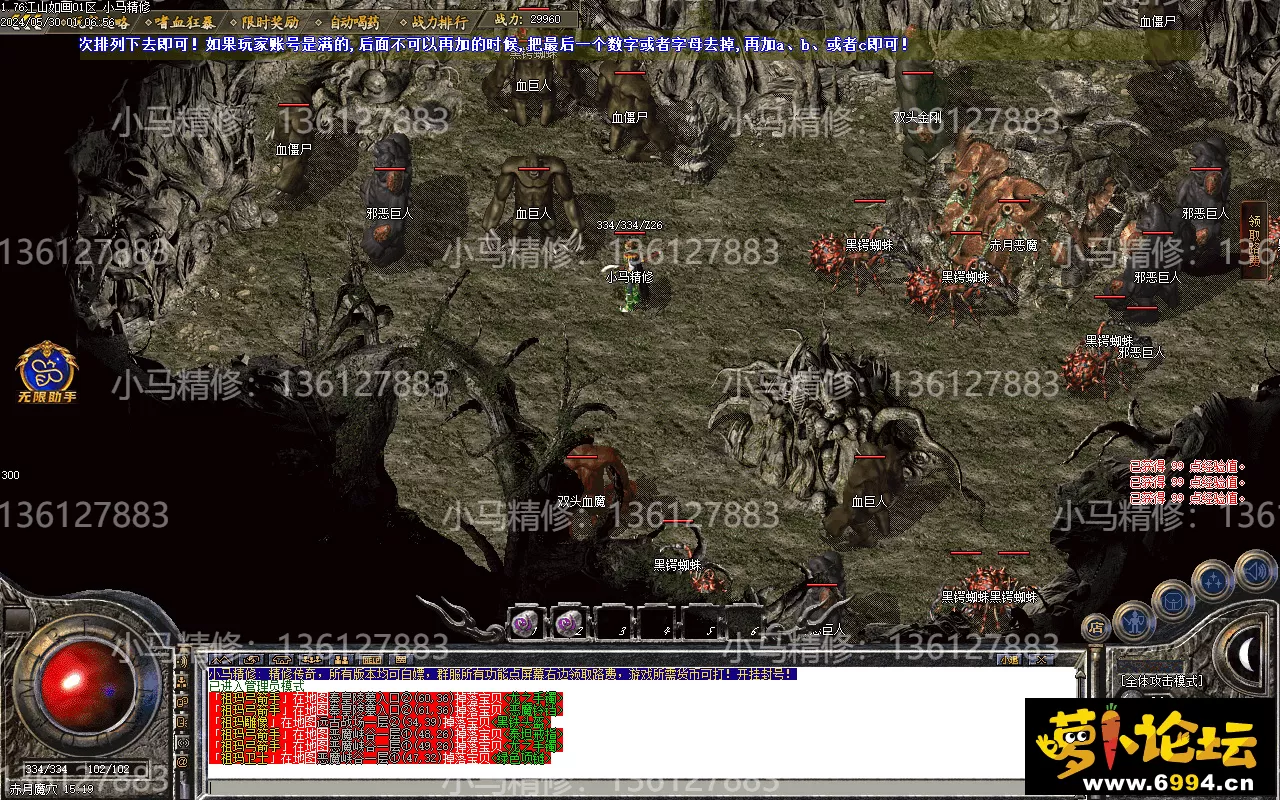
Task: Open the skills sparkle round icon
Action: [1213, 581]
